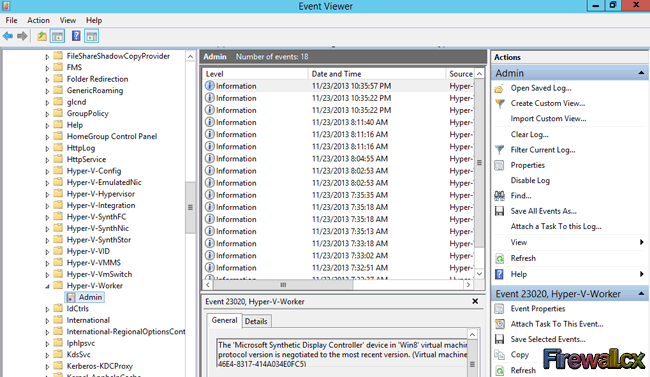Image resolution: width=650 pixels, height=377 pixels.
Task: Open the View submenu arrow
Action: pyautogui.click(x=641, y=242)
